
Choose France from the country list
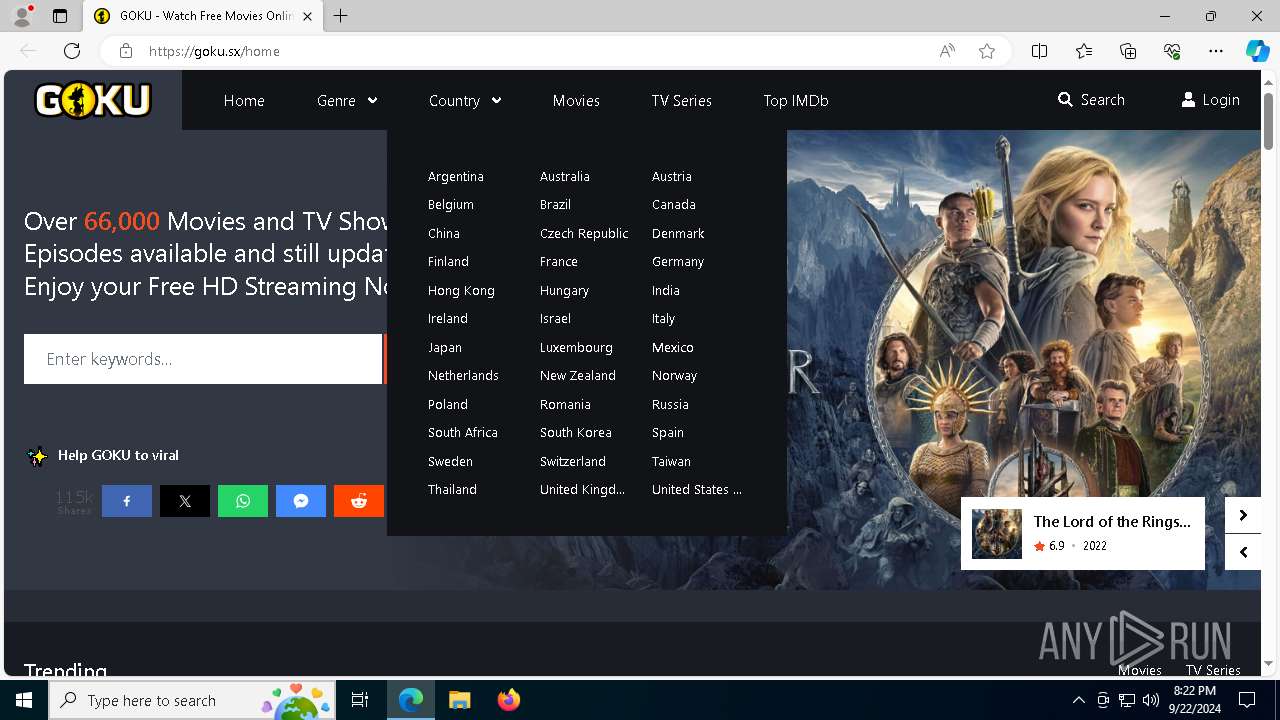click(559, 261)
